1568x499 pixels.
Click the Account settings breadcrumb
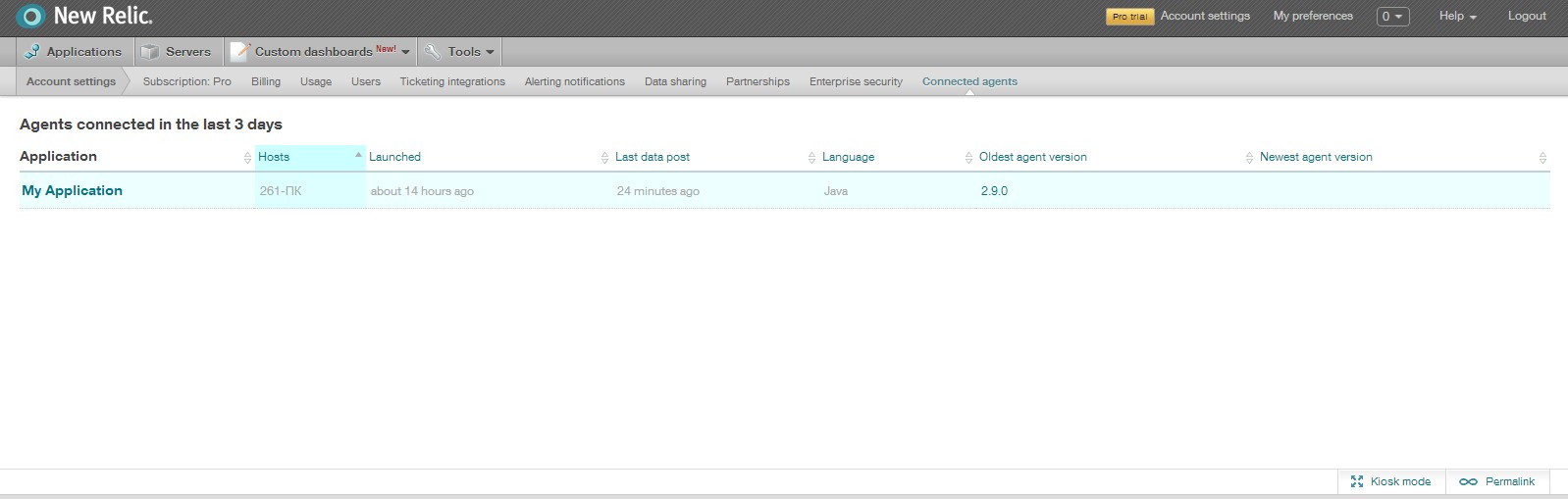point(71,81)
